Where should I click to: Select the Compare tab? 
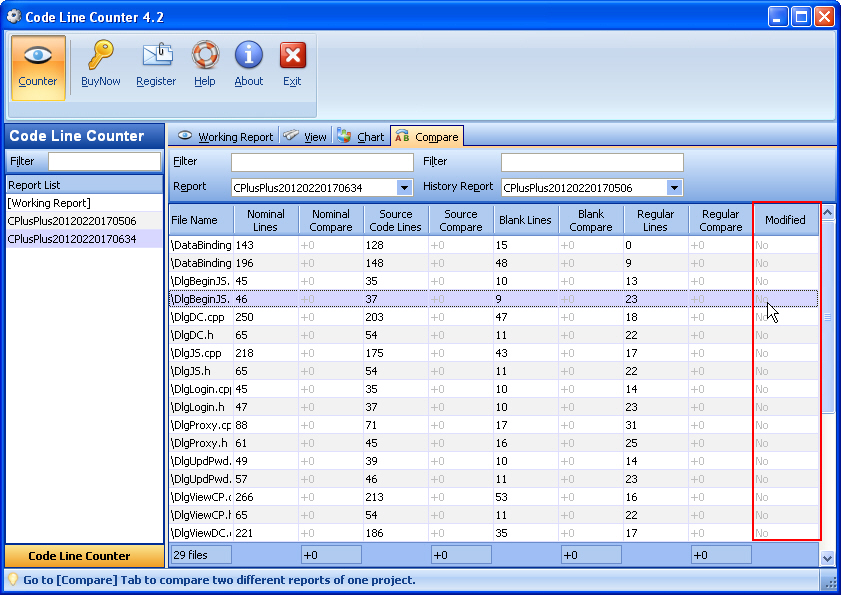pyautogui.click(x=427, y=137)
